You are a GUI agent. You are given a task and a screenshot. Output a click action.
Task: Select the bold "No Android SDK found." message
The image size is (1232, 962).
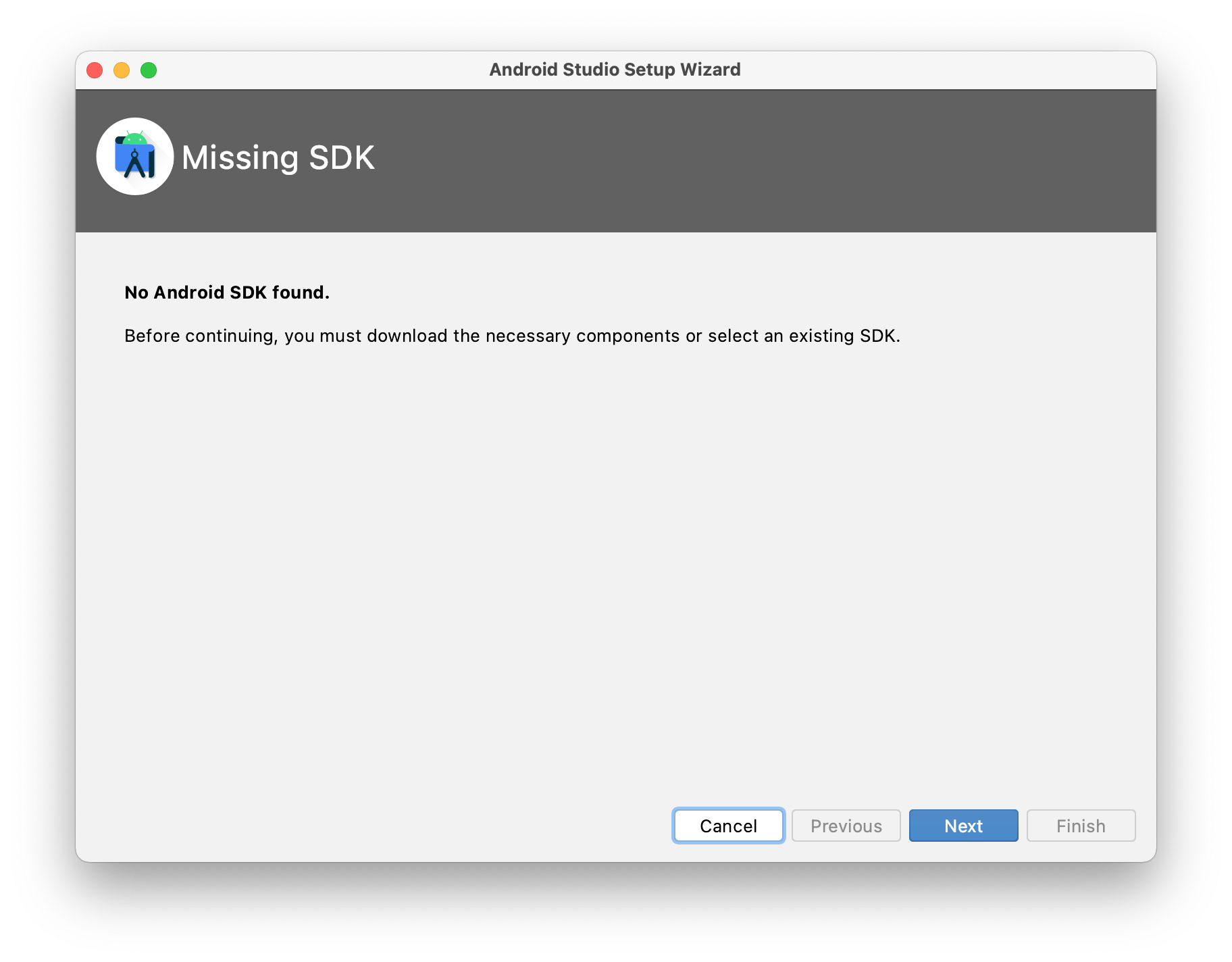(x=227, y=293)
